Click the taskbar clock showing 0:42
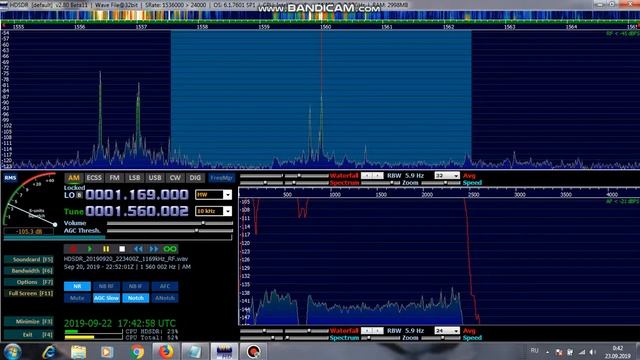 click(x=618, y=348)
